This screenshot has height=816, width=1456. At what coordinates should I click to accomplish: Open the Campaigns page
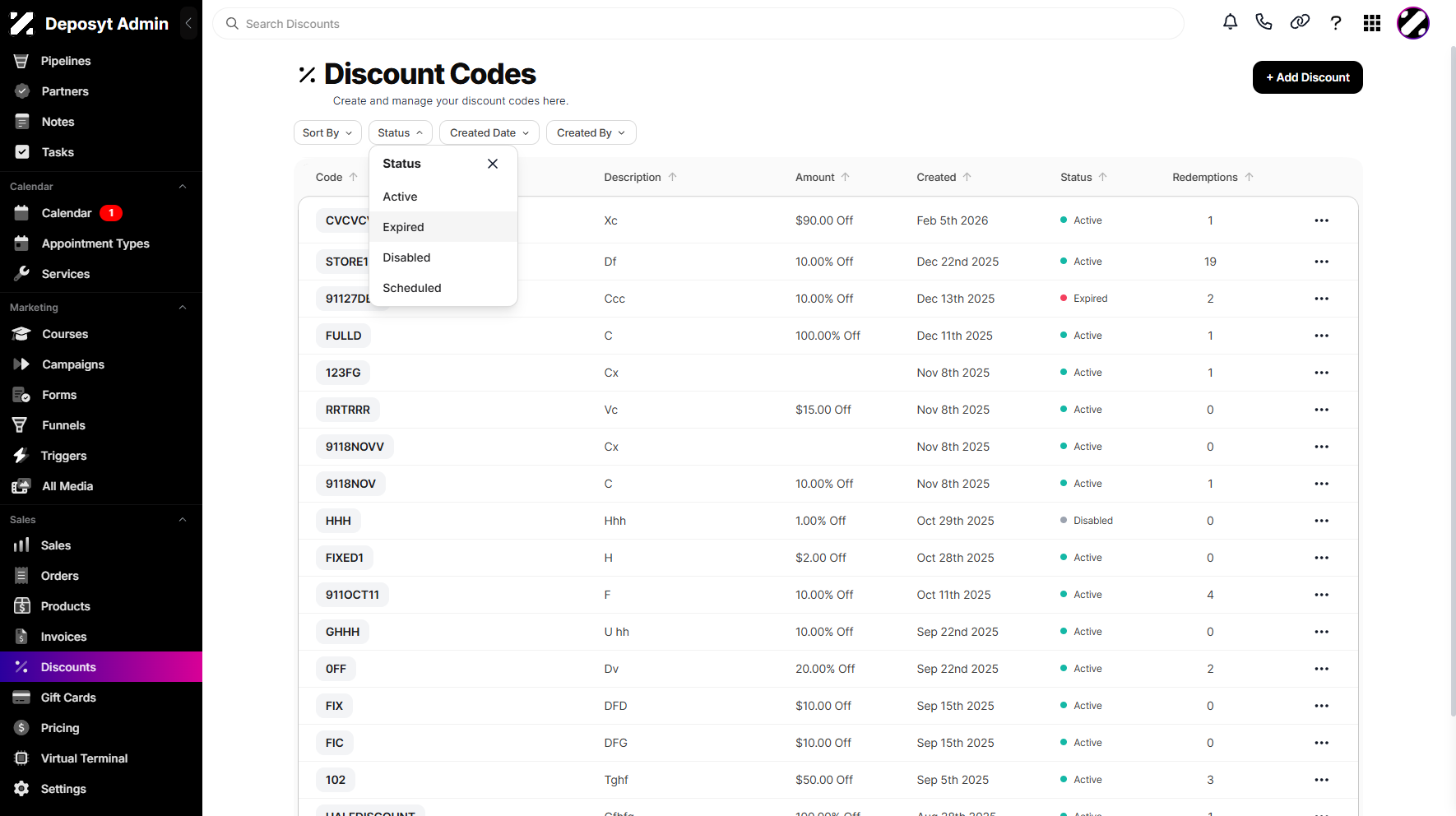click(x=101, y=364)
